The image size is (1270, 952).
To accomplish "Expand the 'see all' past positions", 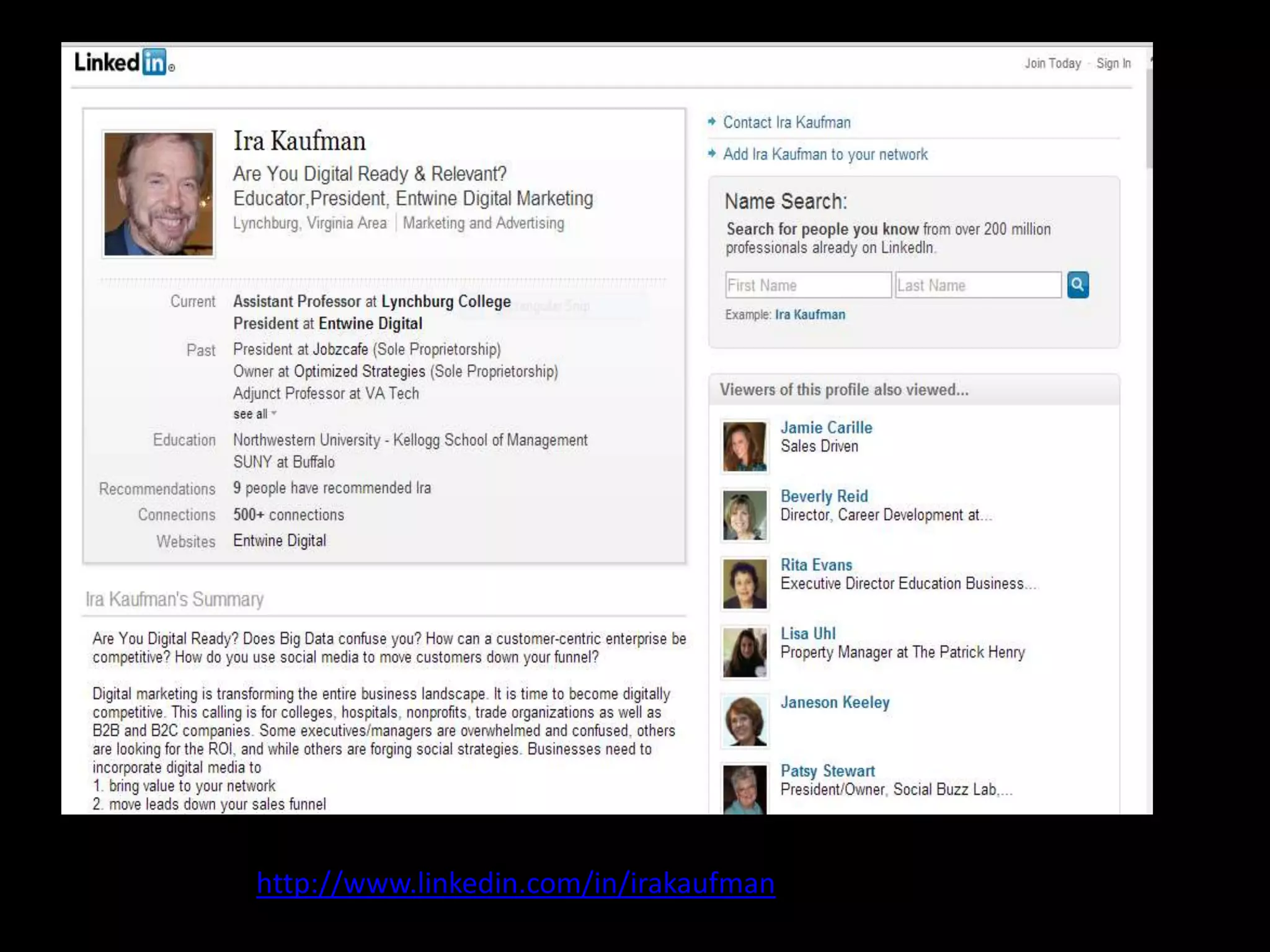I will [255, 414].
